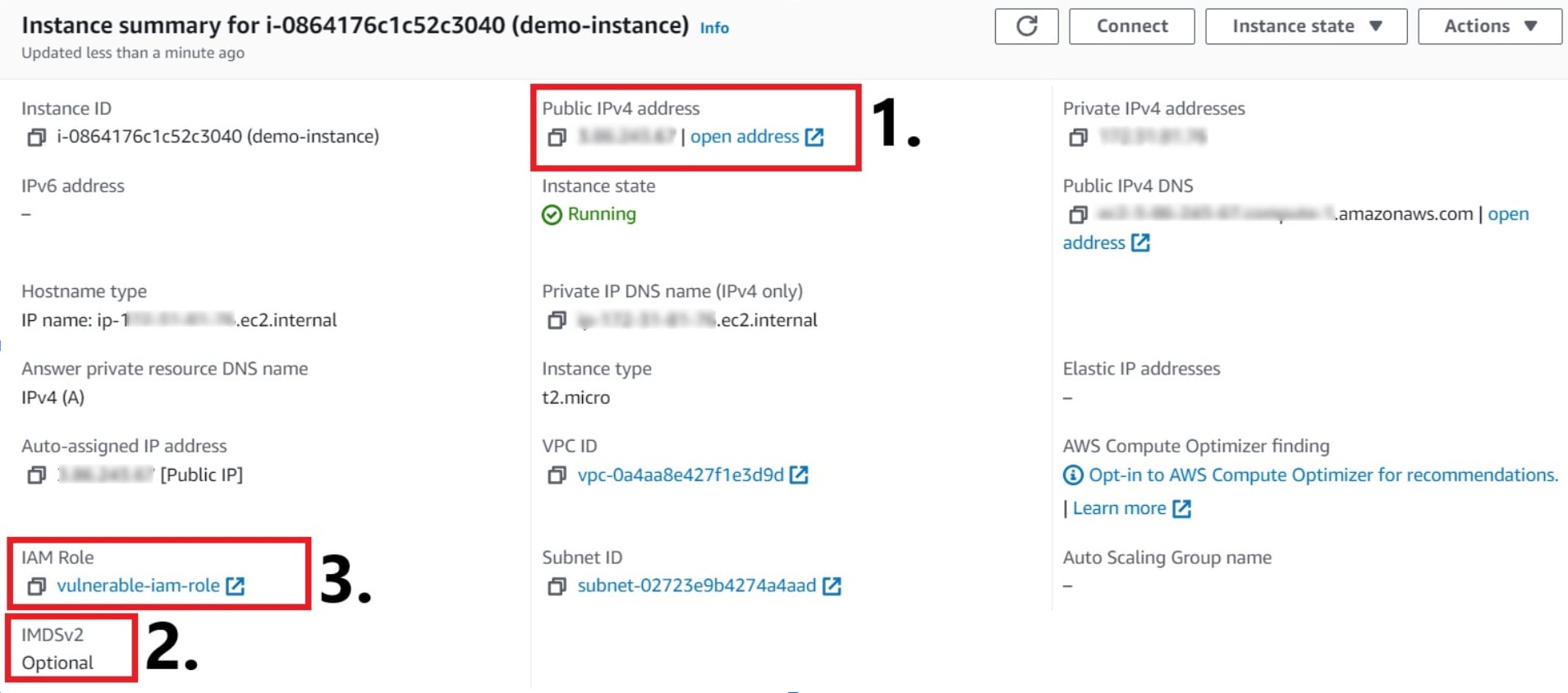Viewport: 1568px width, 693px height.
Task: Copy the Private IPv4 address
Action: point(1078,137)
